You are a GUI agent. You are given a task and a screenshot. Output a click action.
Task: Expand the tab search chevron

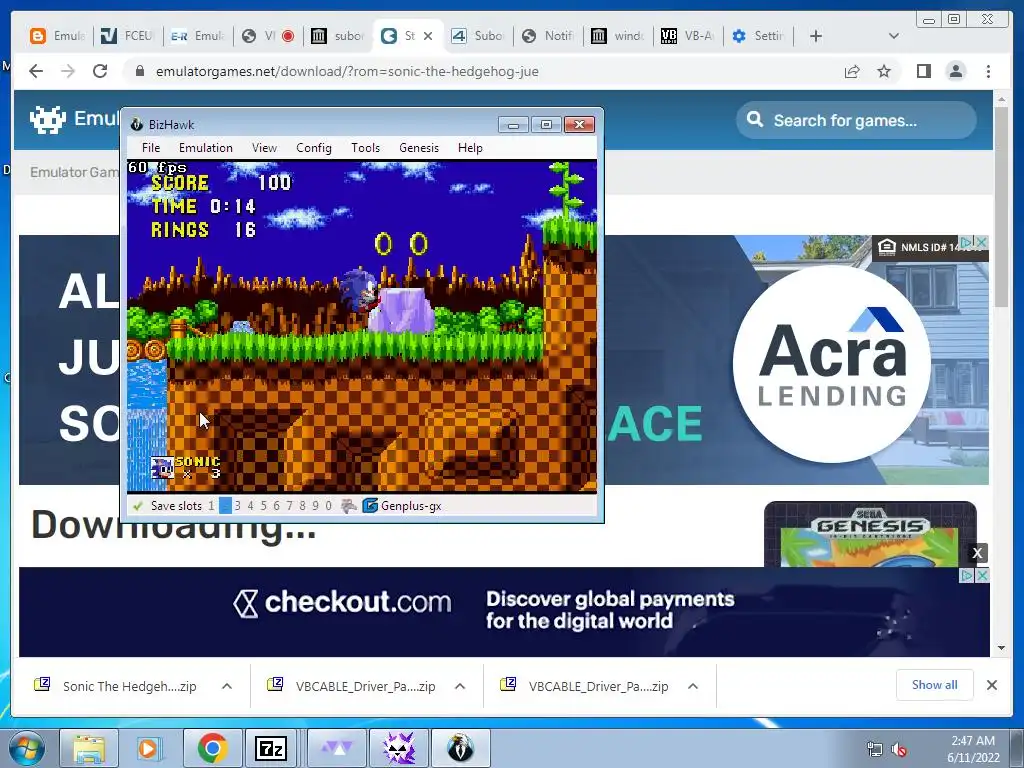click(894, 36)
